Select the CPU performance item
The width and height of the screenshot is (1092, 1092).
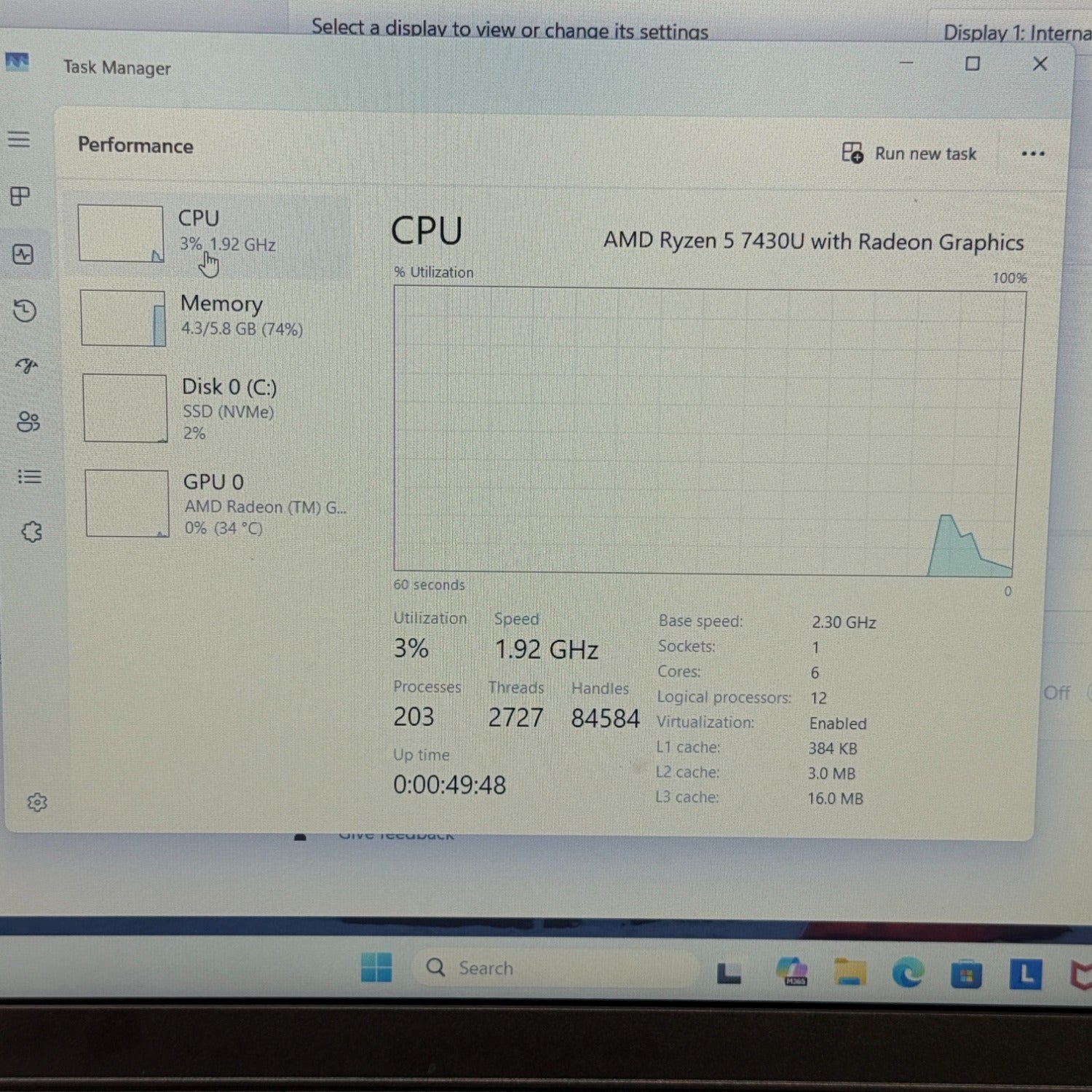[x=211, y=233]
